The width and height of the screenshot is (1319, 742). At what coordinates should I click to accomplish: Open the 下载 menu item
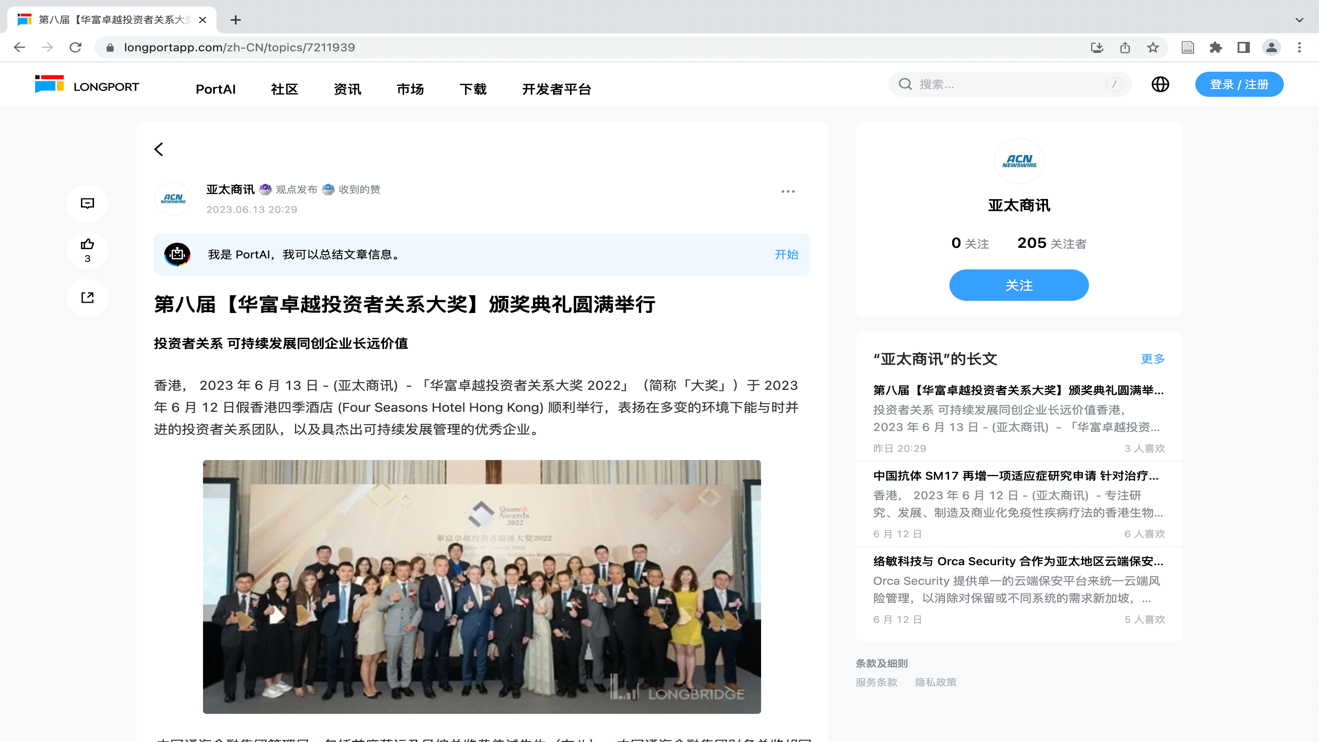[473, 89]
